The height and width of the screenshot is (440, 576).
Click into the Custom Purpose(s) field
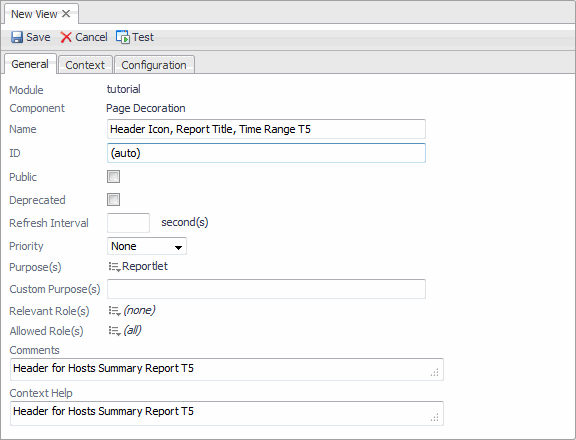(266, 289)
